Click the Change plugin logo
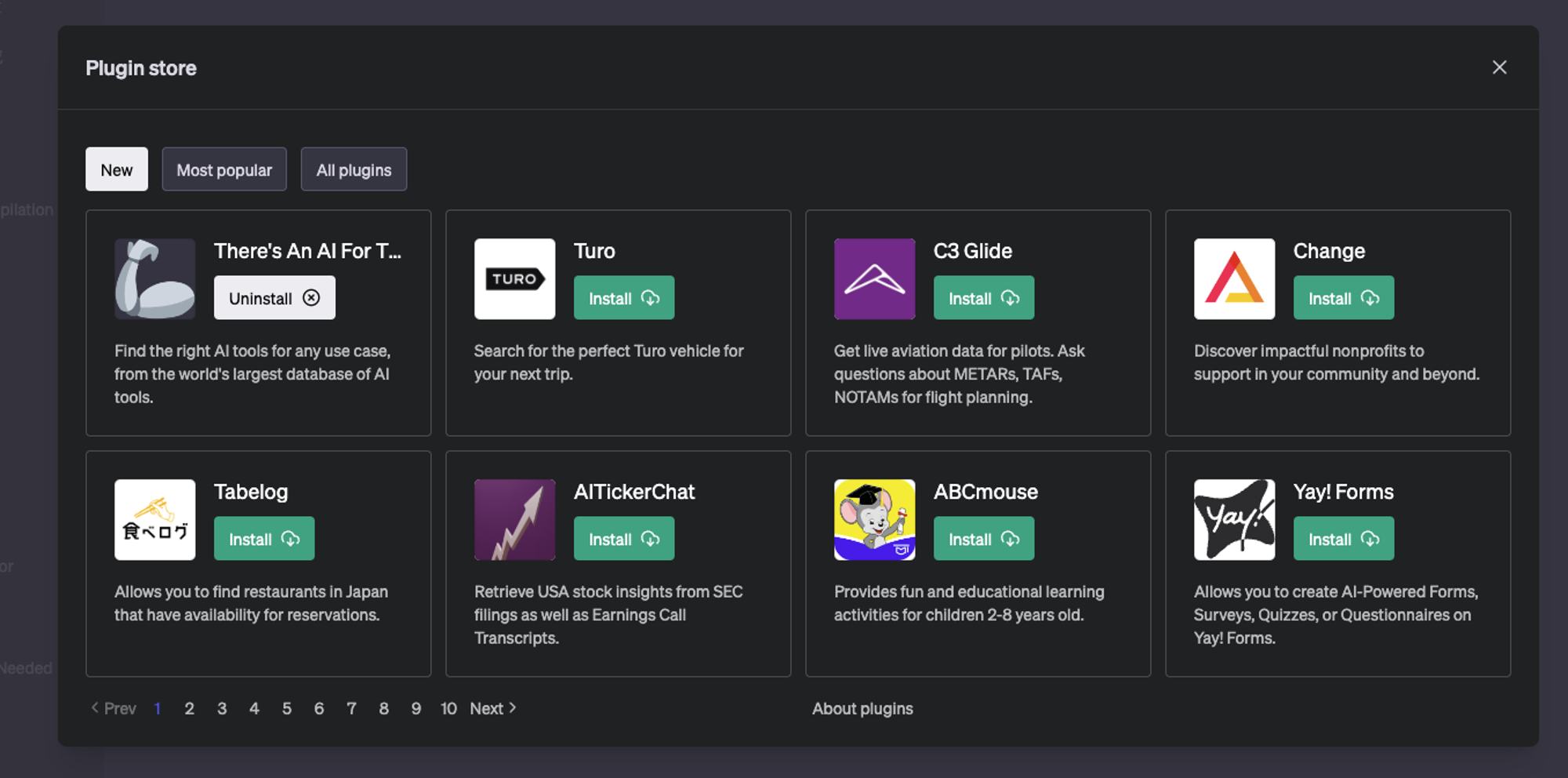 (1234, 278)
